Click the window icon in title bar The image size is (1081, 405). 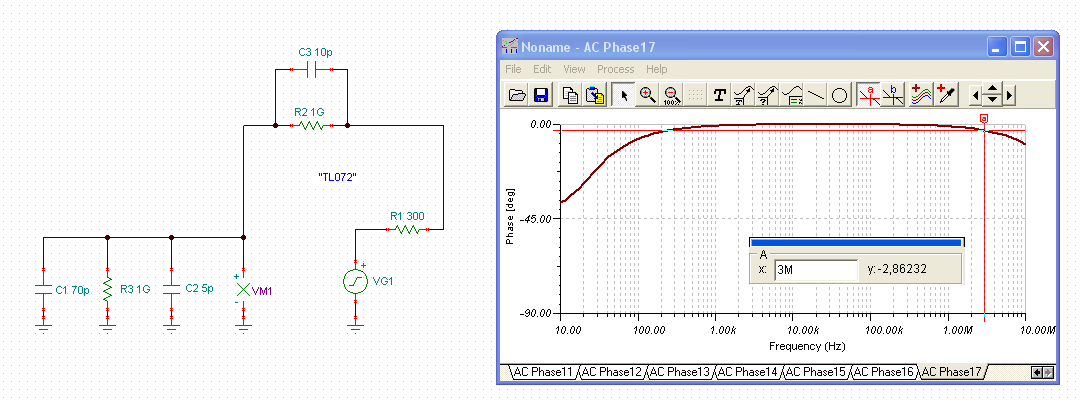[x=510, y=47]
